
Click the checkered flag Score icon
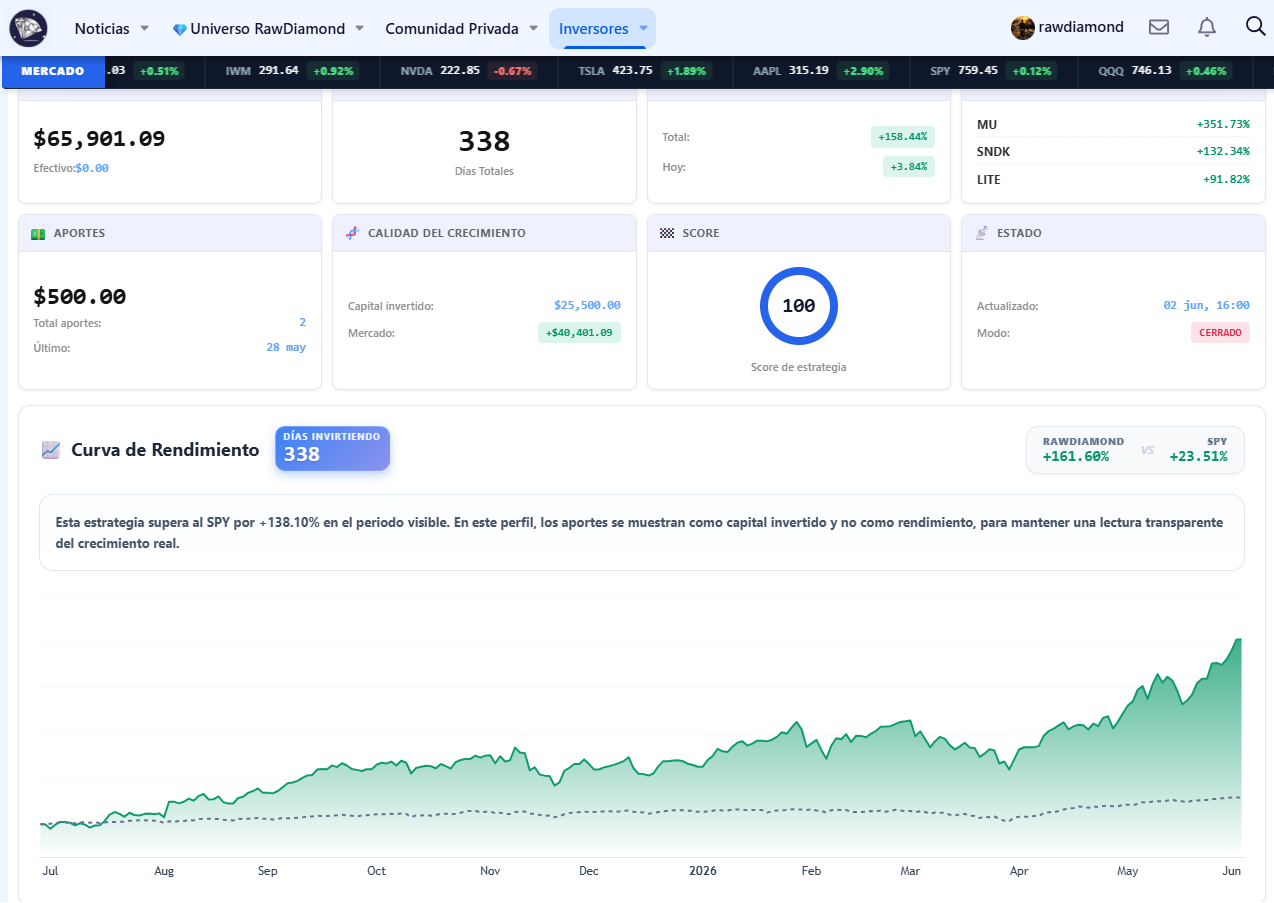(x=667, y=233)
